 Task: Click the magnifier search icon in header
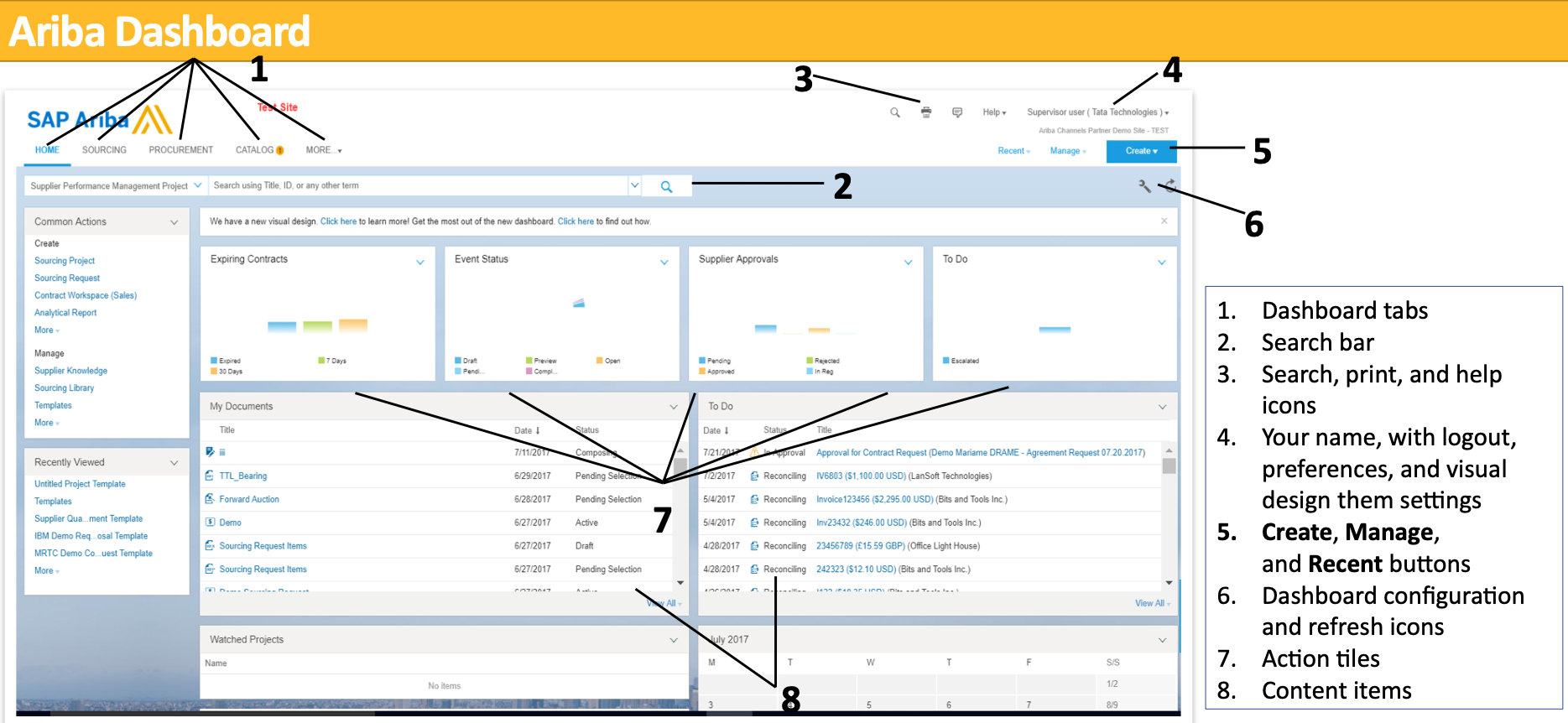tap(895, 112)
